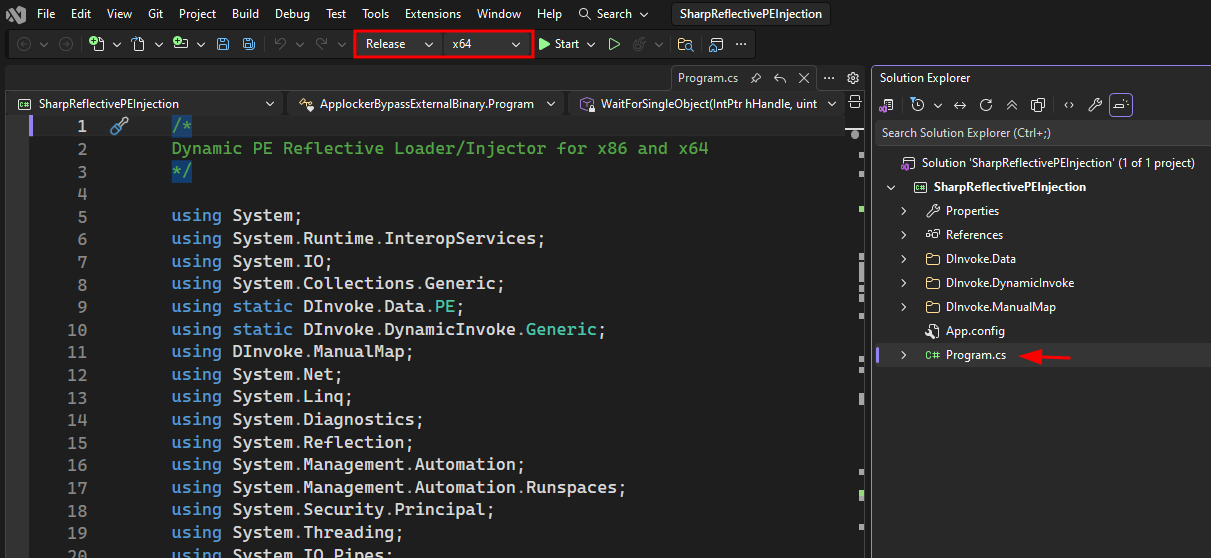Open the Release configuration dropdown
Image resolution: width=1211 pixels, height=558 pixels.
tap(399, 44)
